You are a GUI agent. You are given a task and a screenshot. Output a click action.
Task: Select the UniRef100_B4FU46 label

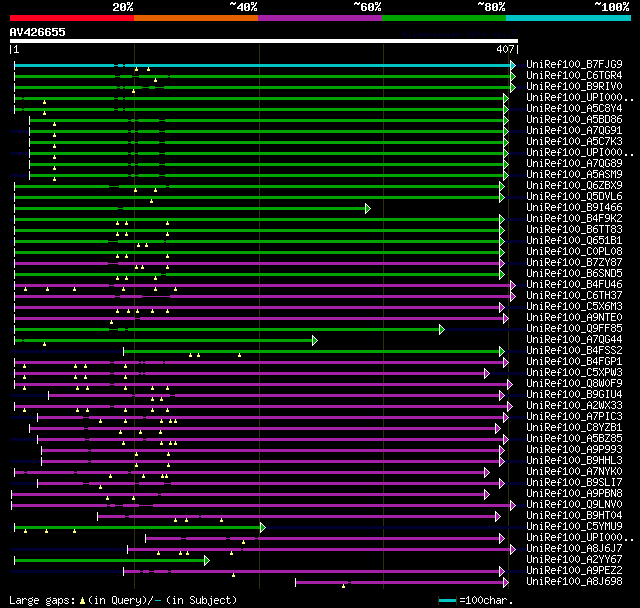[574, 285]
